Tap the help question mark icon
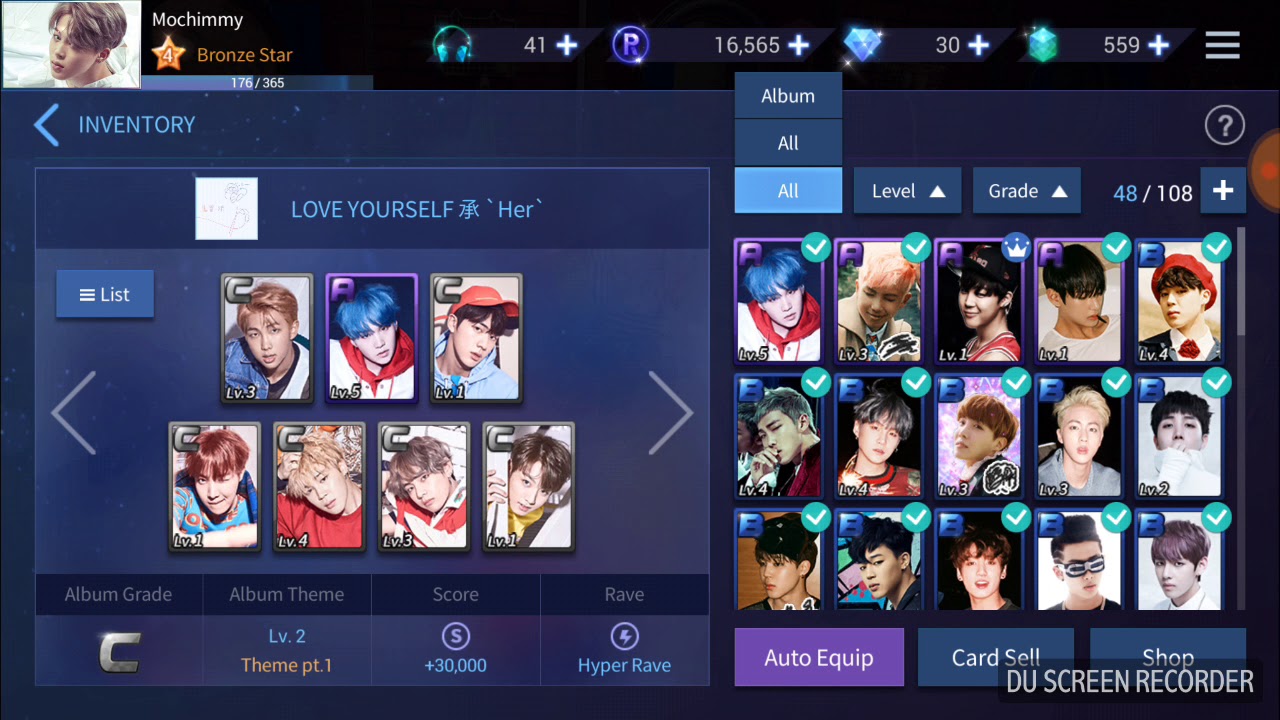 coord(1224,126)
